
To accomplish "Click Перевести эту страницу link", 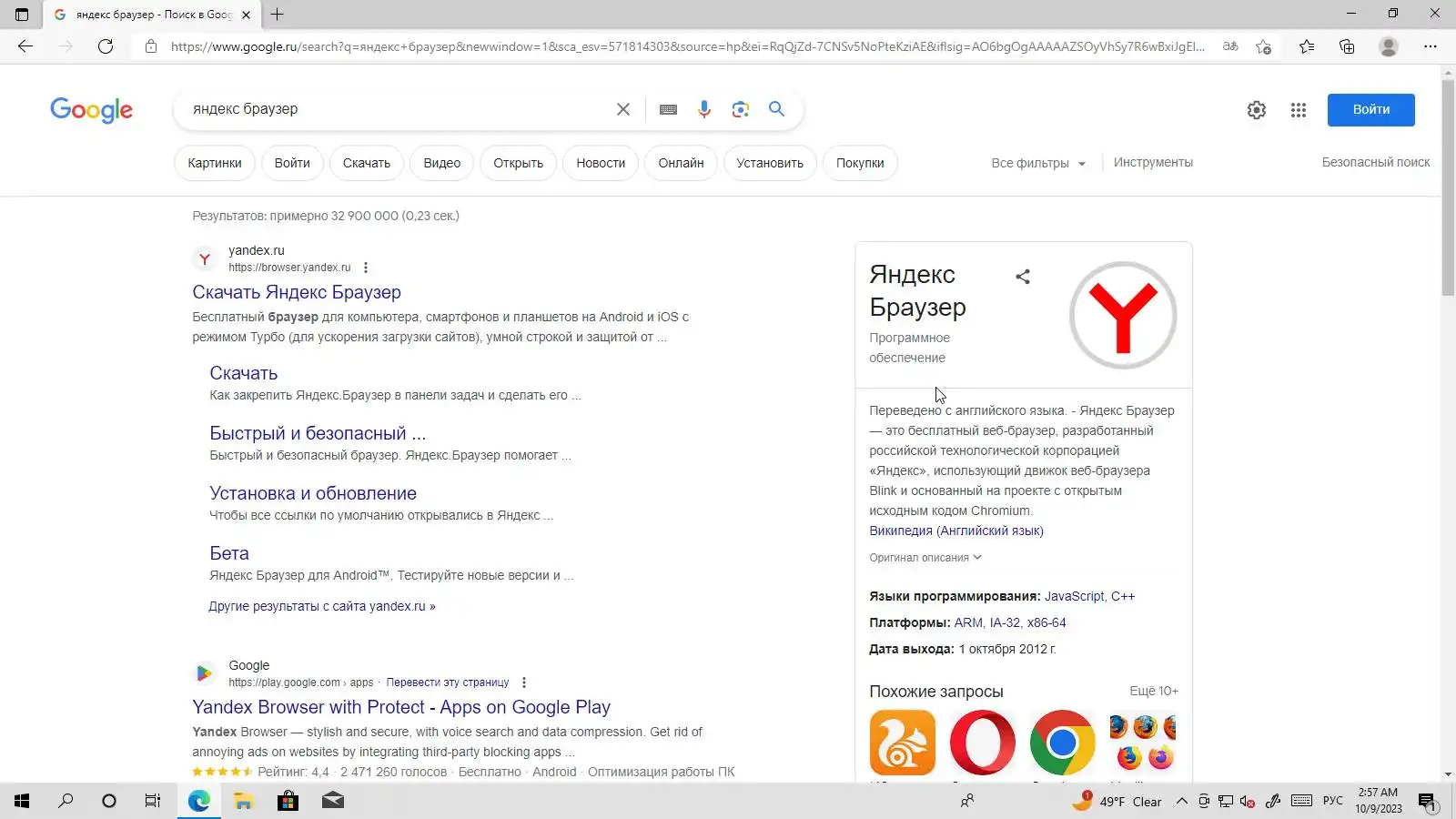I will (448, 682).
